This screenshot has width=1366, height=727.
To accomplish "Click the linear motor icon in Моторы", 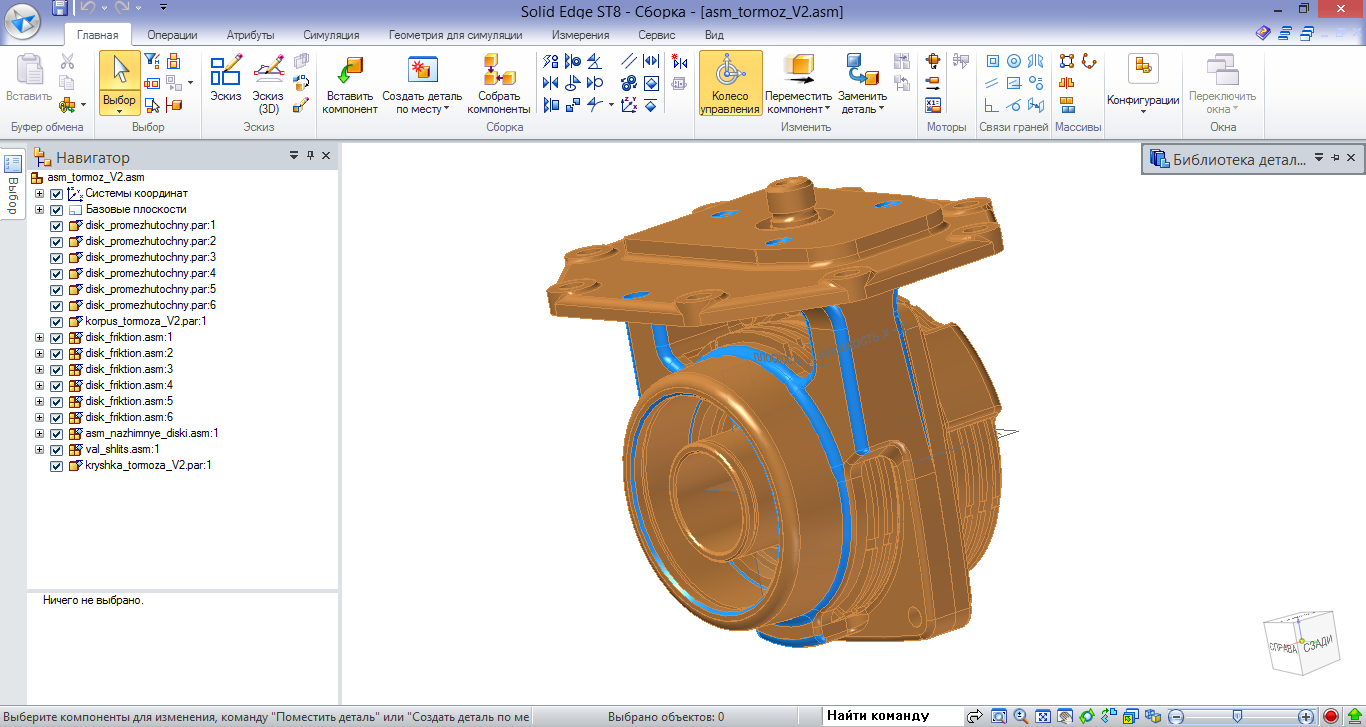I will pyautogui.click(x=933, y=83).
